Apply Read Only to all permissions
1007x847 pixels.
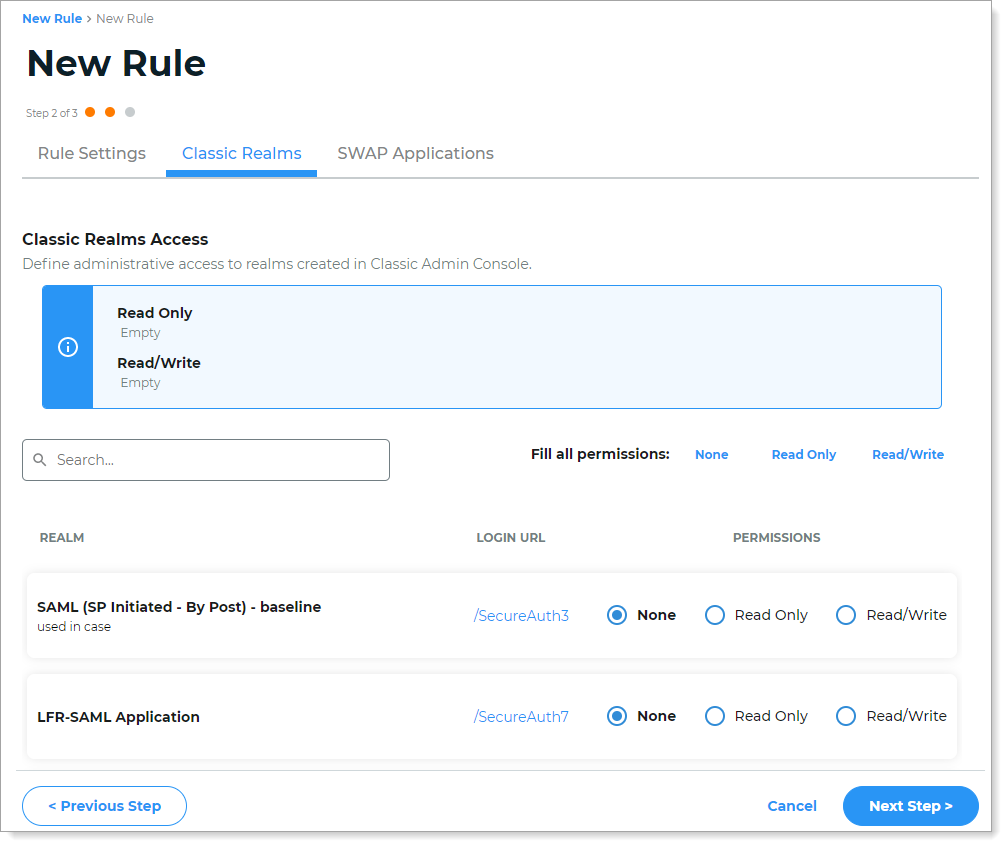pyautogui.click(x=803, y=454)
